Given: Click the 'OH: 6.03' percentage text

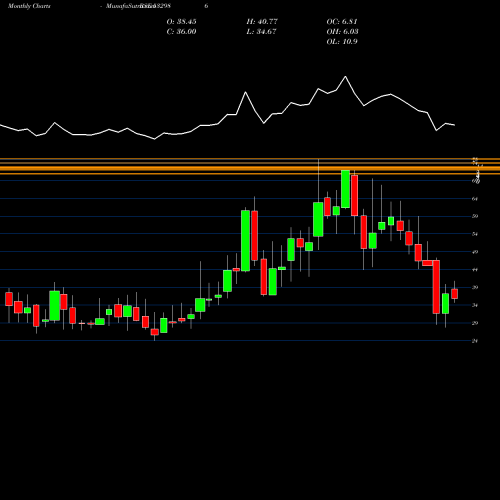Looking at the screenshot, I should click(x=342, y=32).
